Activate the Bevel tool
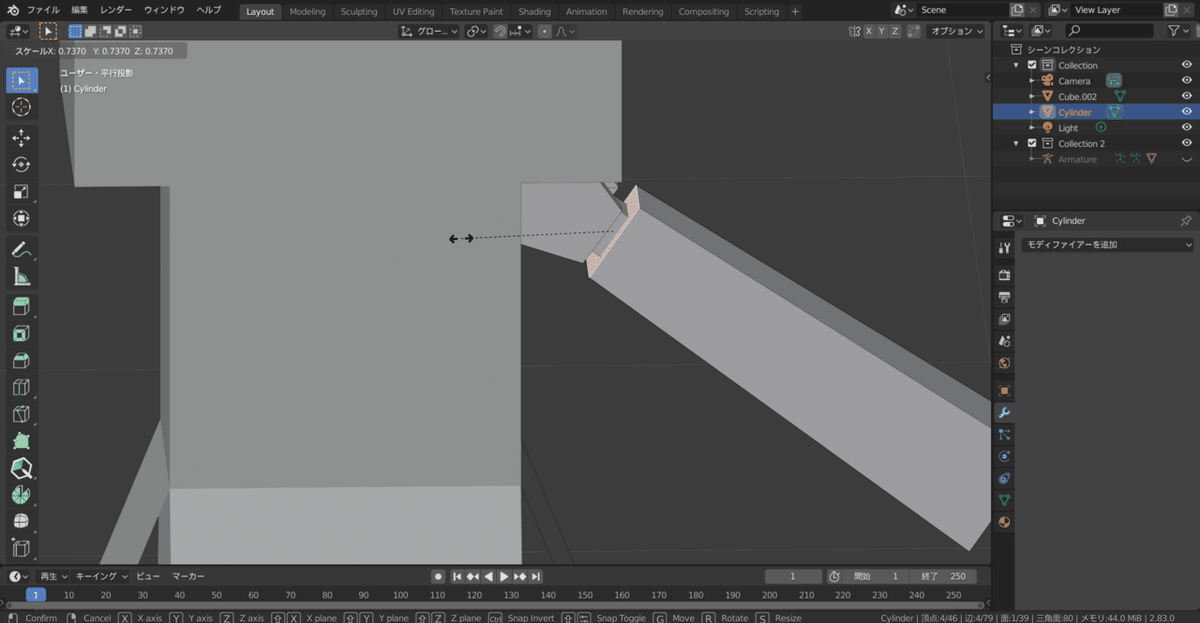 coord(21,361)
